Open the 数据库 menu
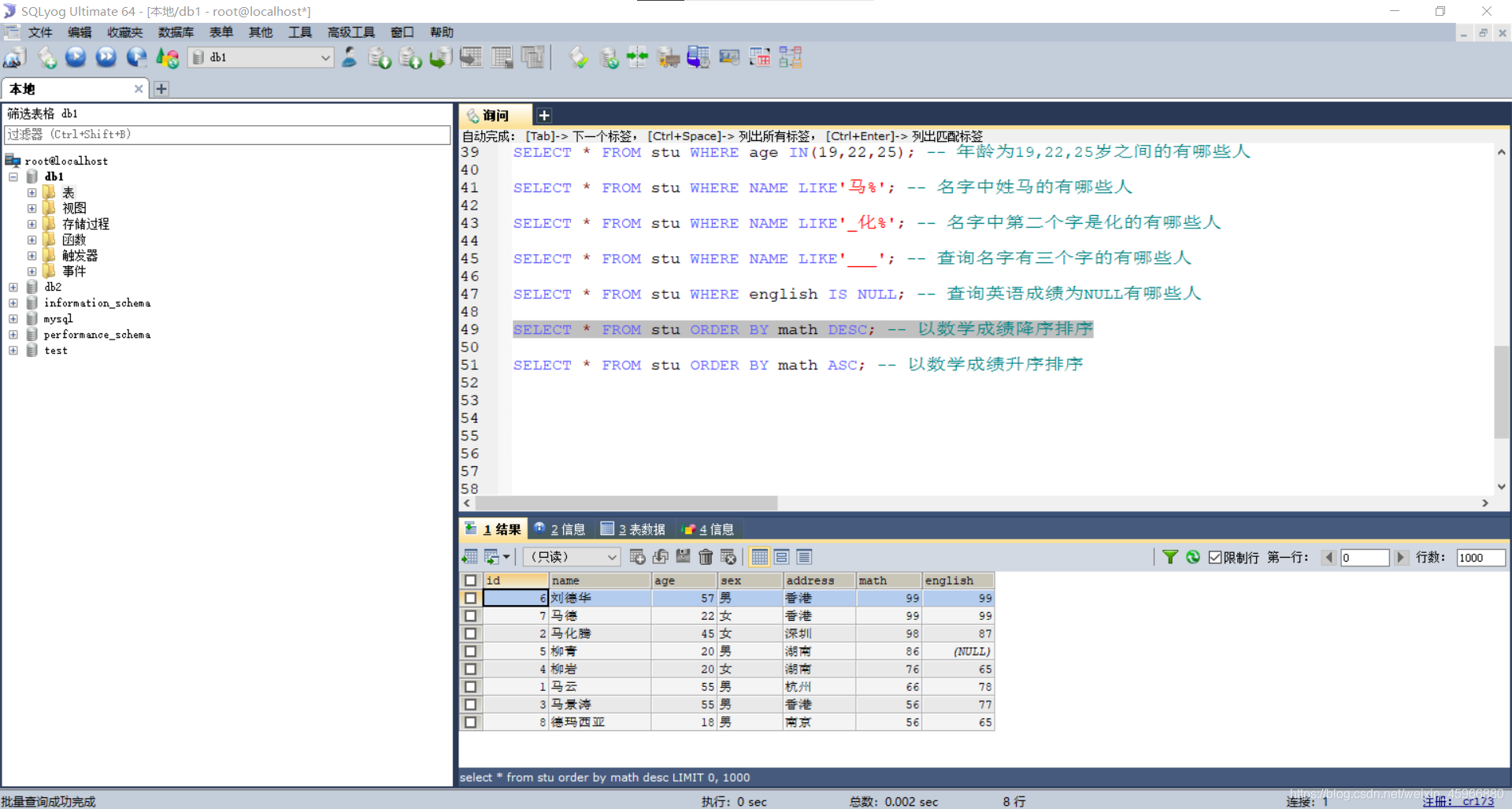The image size is (1512, 809). [176, 32]
